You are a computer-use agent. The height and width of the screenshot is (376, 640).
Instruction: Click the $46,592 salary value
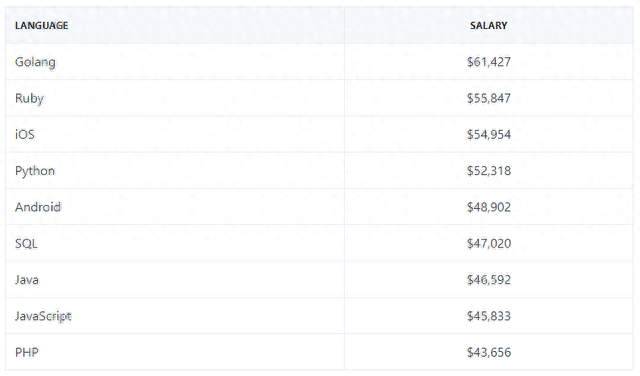point(489,280)
